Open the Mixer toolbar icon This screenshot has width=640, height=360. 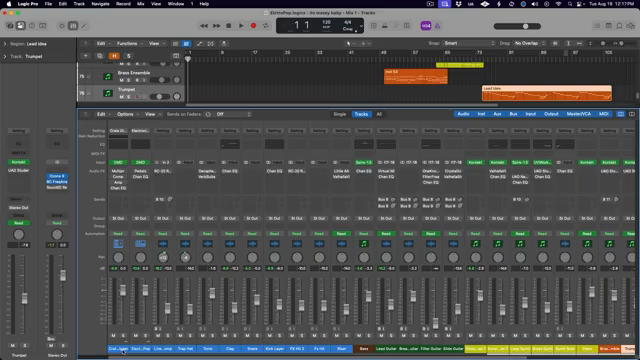73,26
